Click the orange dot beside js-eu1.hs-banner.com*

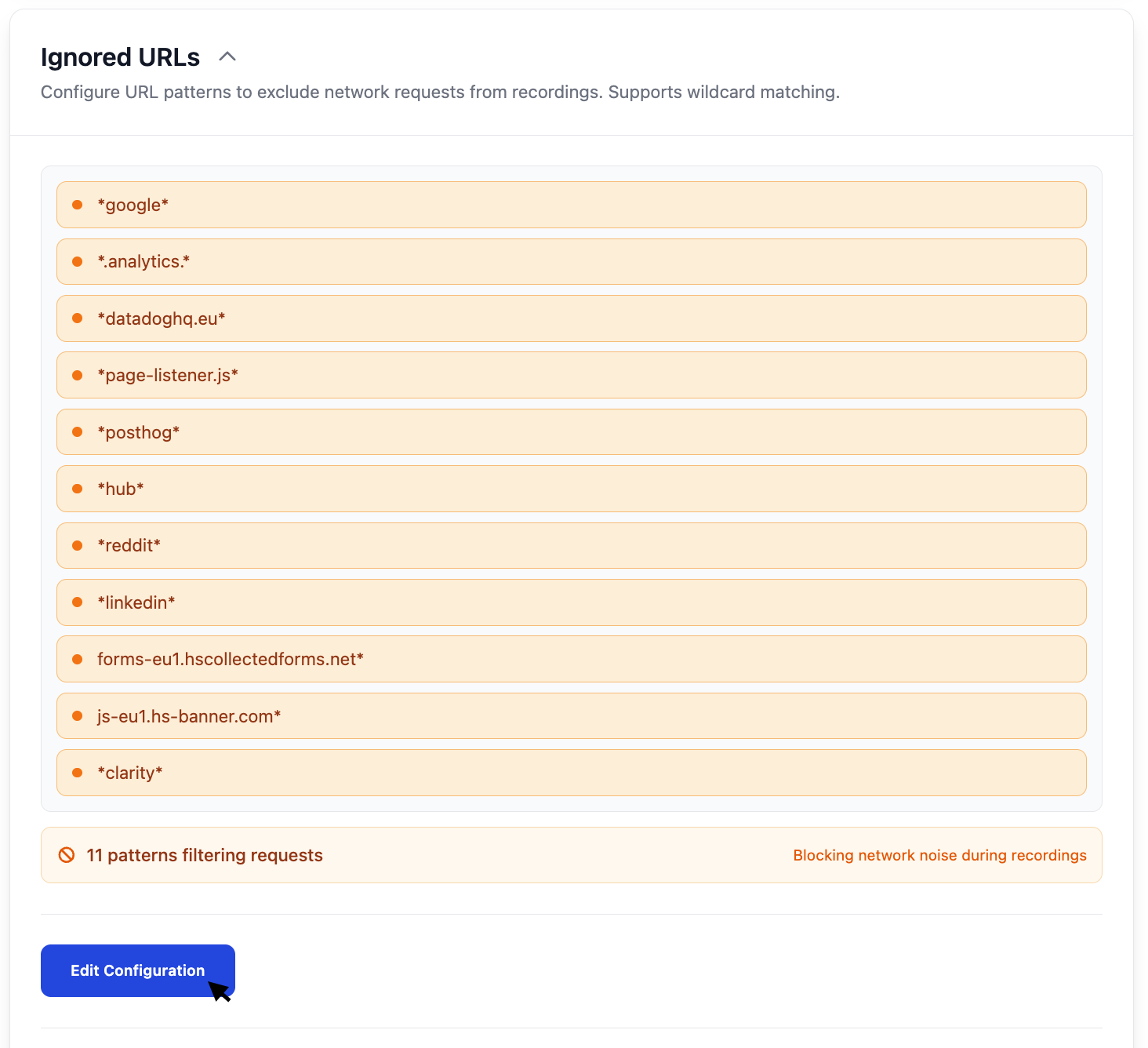[78, 716]
